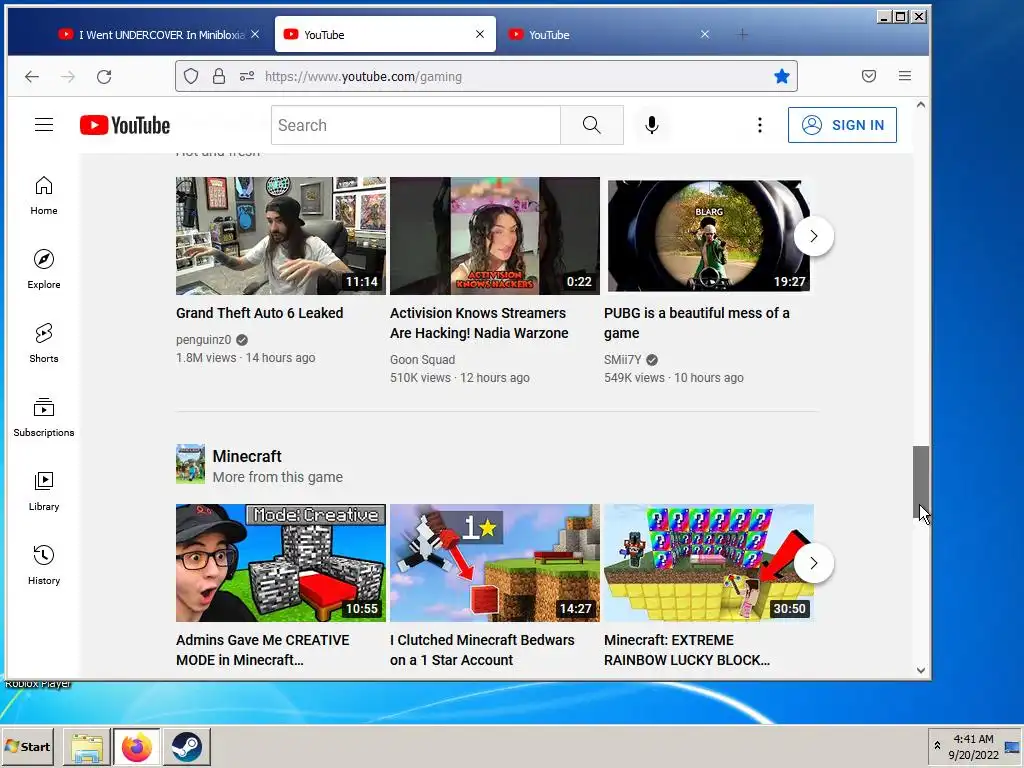Open 'Admins Gave Me CREATIVE MODE' title
The width and height of the screenshot is (1024, 768).
[263, 650]
